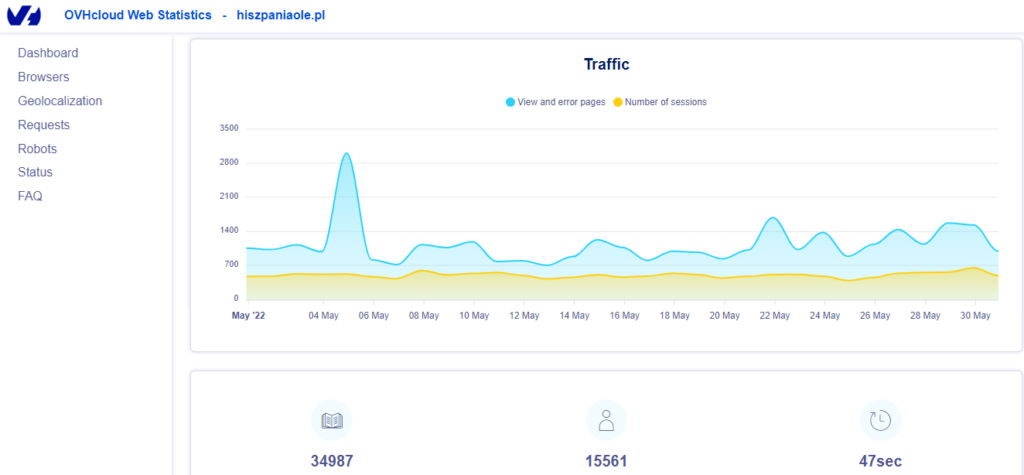Toggle the yellow 'Number of sessions' legend dot
This screenshot has width=1024, height=475.
pos(618,102)
